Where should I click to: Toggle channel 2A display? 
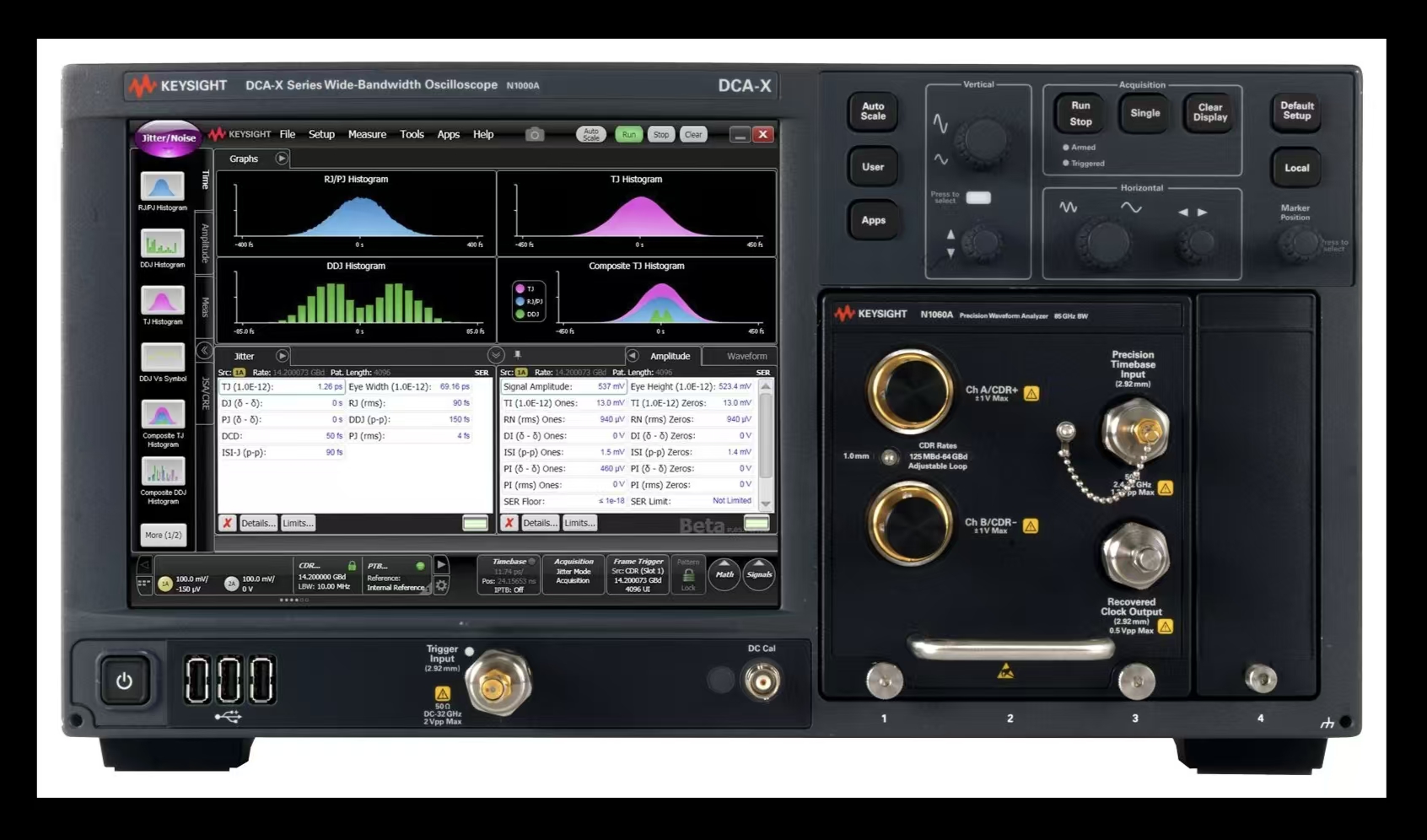pos(231,584)
